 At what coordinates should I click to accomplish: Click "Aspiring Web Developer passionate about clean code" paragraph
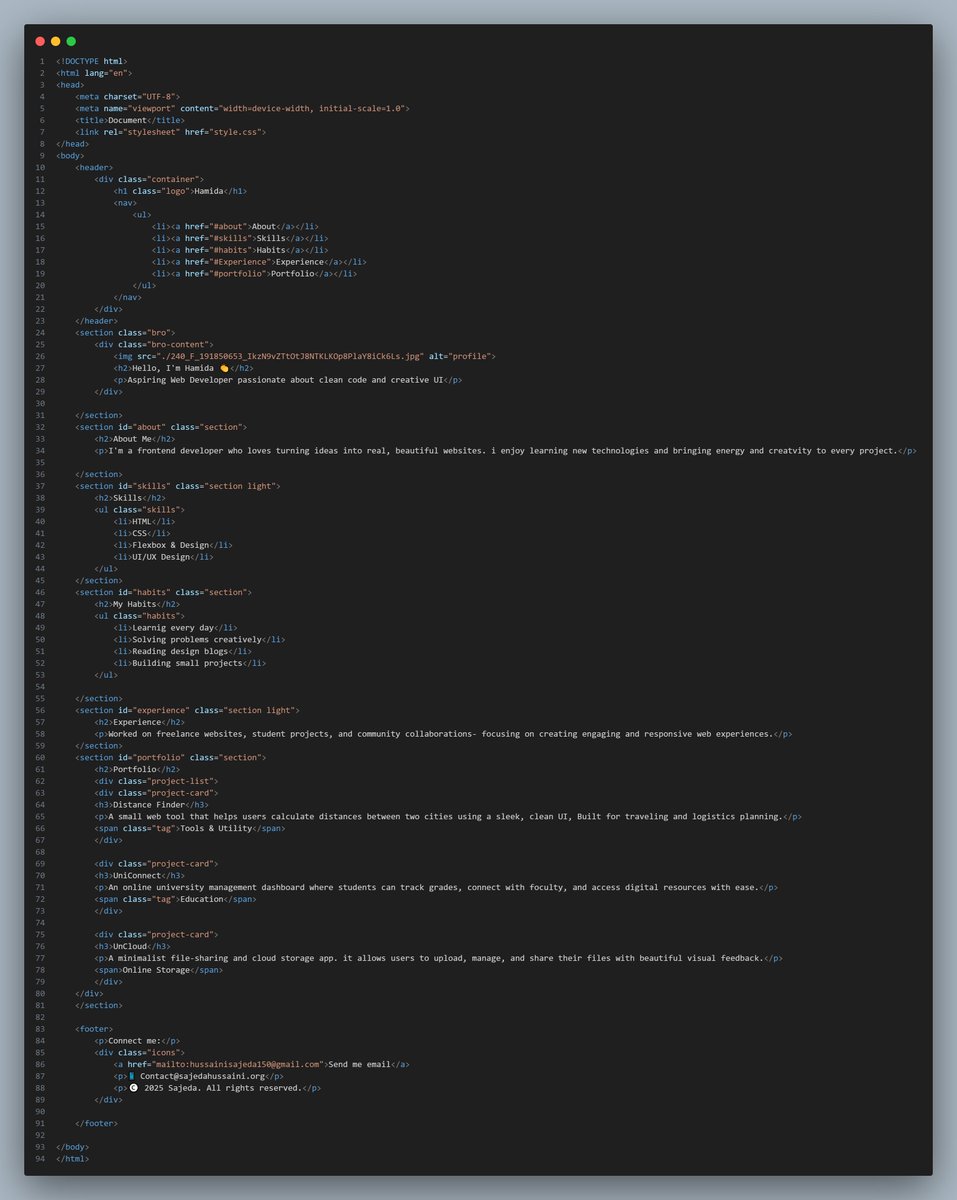[284, 380]
